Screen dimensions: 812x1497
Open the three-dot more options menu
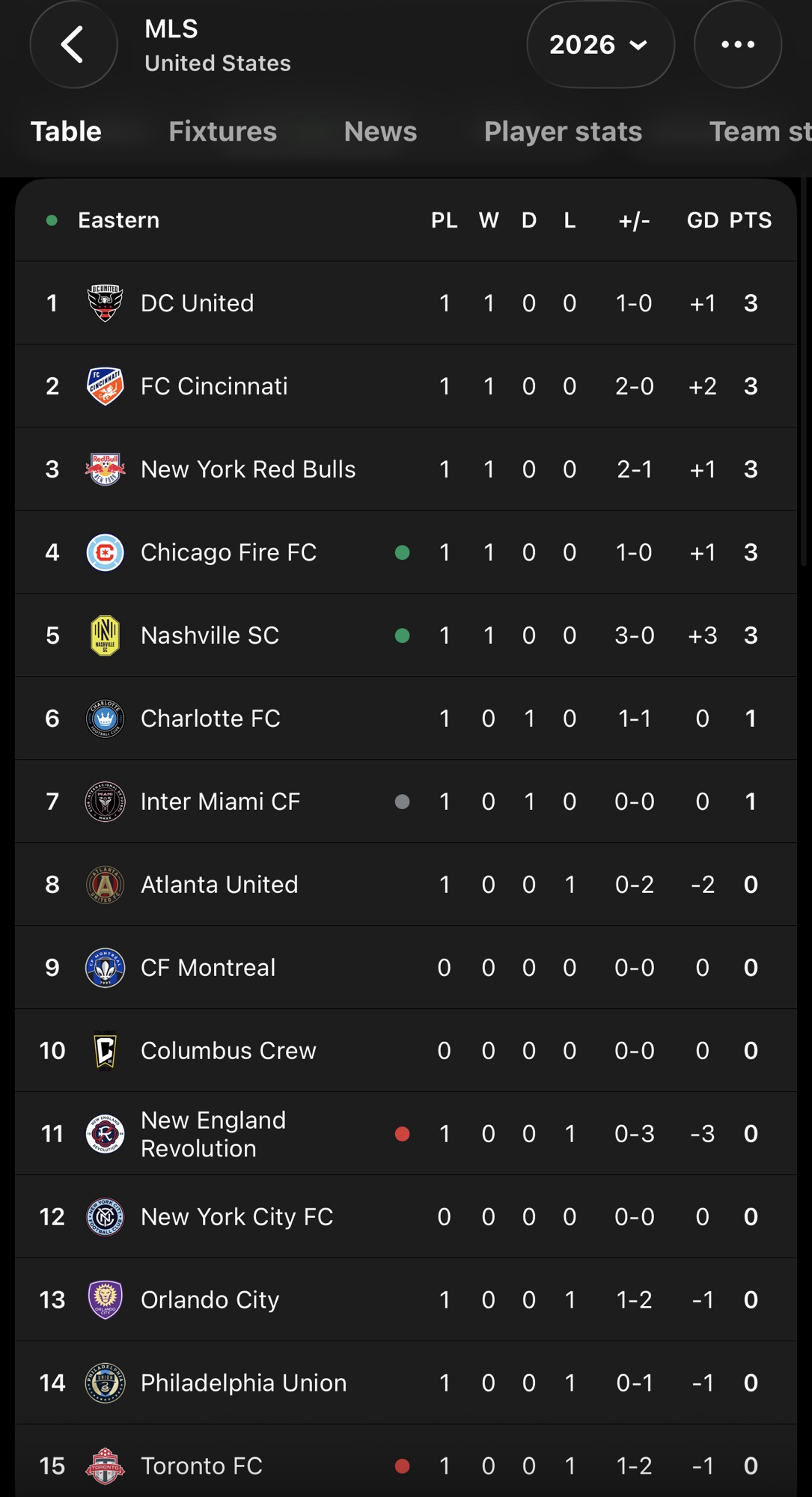pyautogui.click(x=737, y=45)
